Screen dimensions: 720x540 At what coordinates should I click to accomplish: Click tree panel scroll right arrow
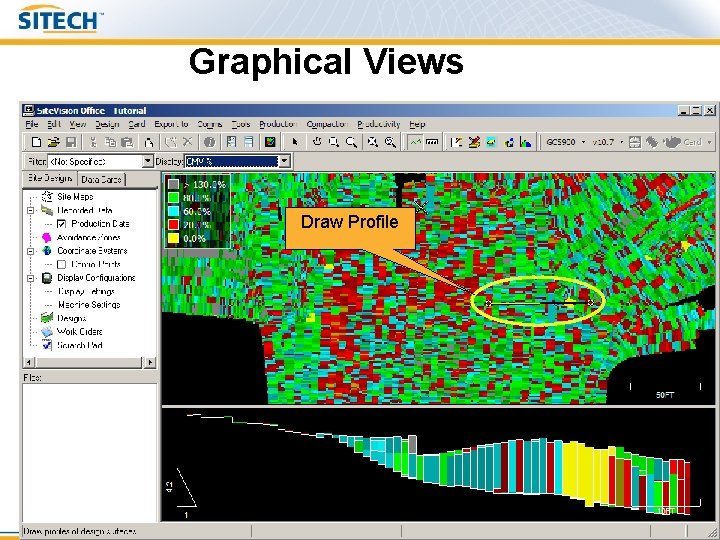[150, 362]
